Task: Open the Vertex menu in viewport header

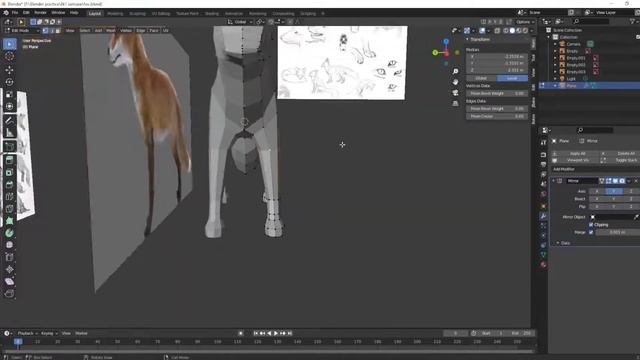Action: pyautogui.click(x=126, y=31)
